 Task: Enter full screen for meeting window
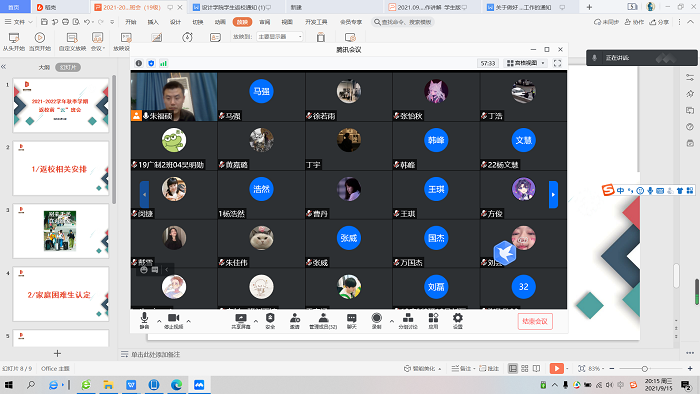tap(557, 63)
